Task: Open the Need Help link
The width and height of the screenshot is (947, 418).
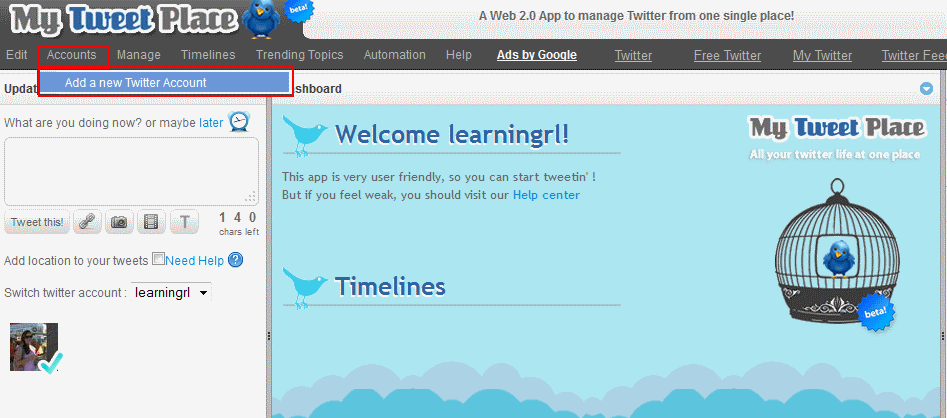Action: 194,261
